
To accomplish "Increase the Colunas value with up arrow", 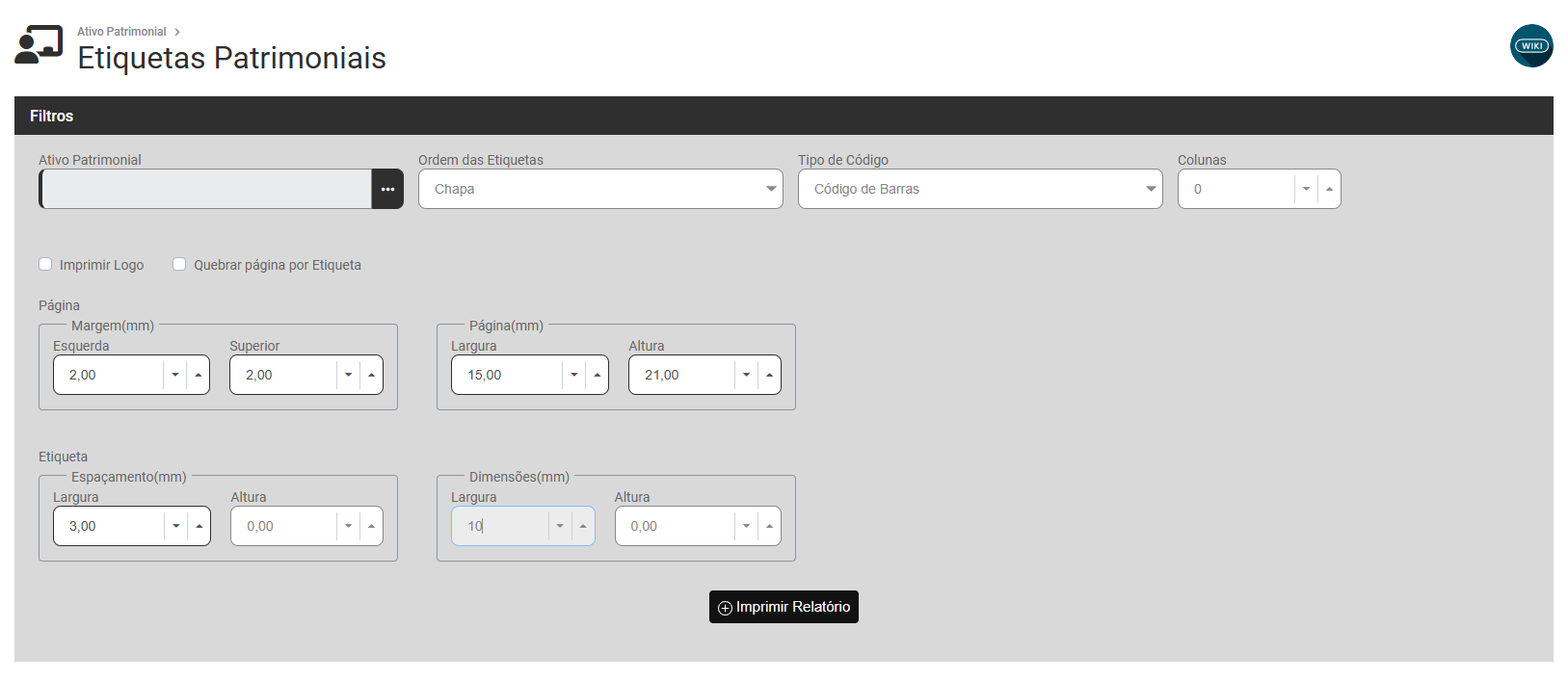I will [1329, 190].
